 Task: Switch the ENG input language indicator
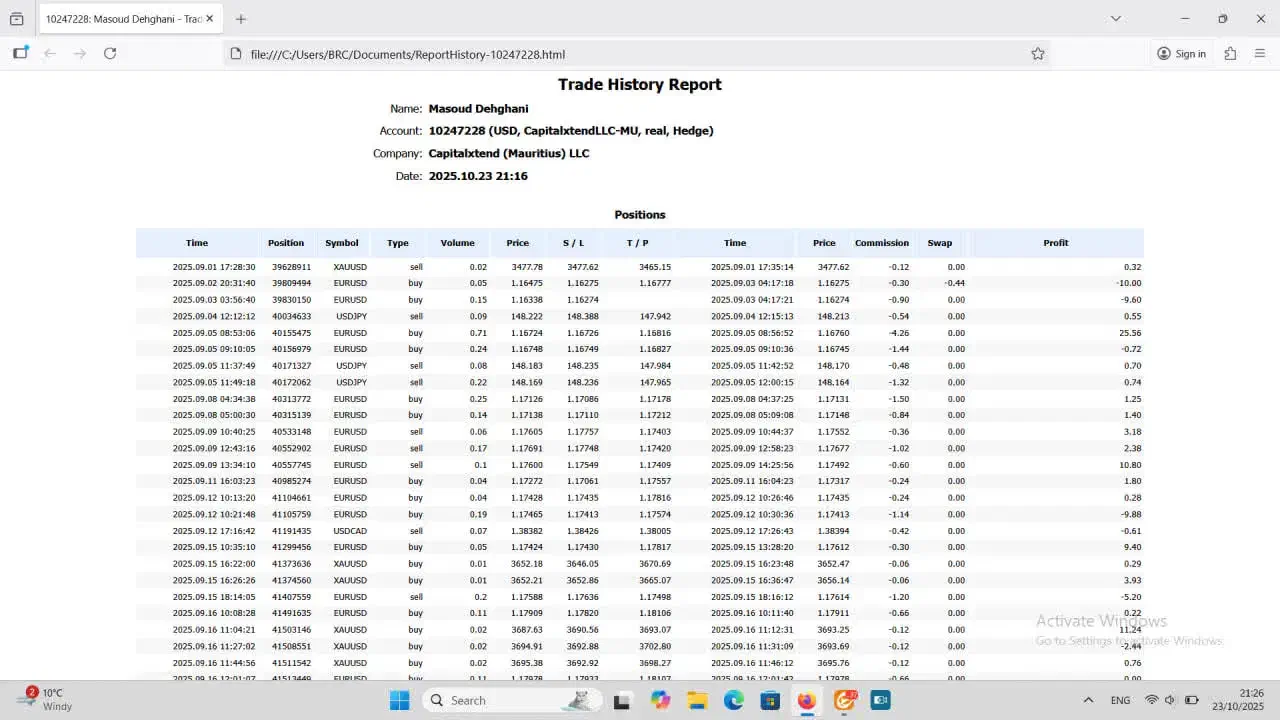coord(1121,701)
